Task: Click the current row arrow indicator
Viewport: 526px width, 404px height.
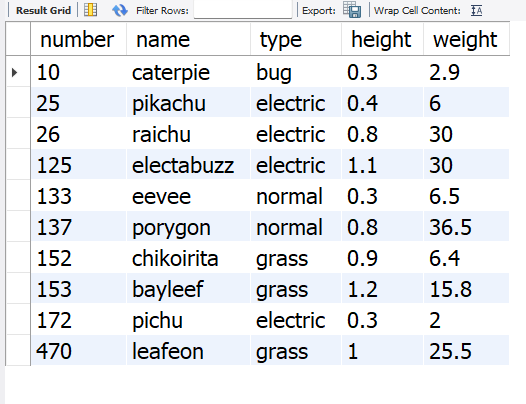Action: click(x=14, y=72)
